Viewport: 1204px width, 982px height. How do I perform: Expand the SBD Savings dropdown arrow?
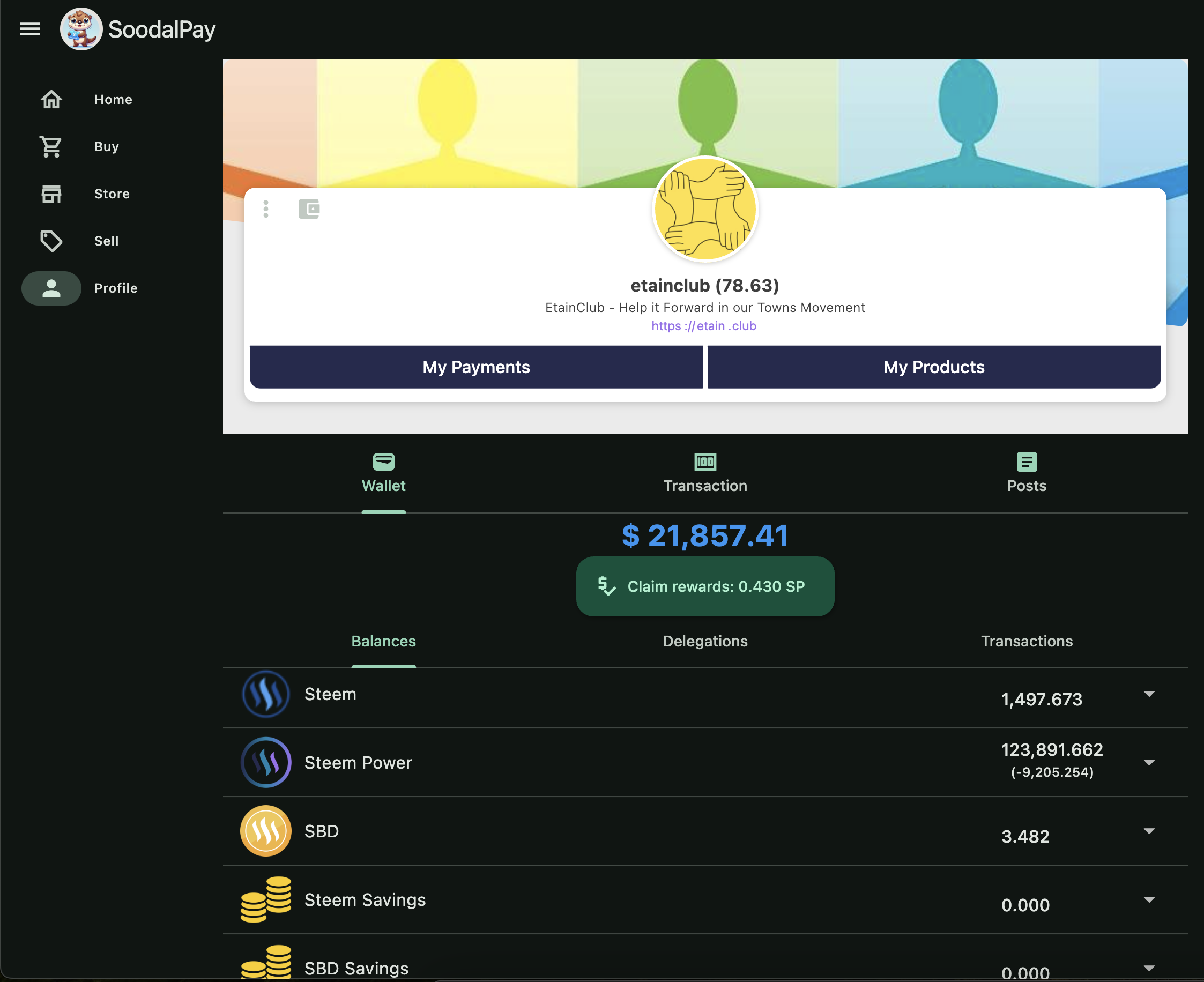tap(1149, 968)
